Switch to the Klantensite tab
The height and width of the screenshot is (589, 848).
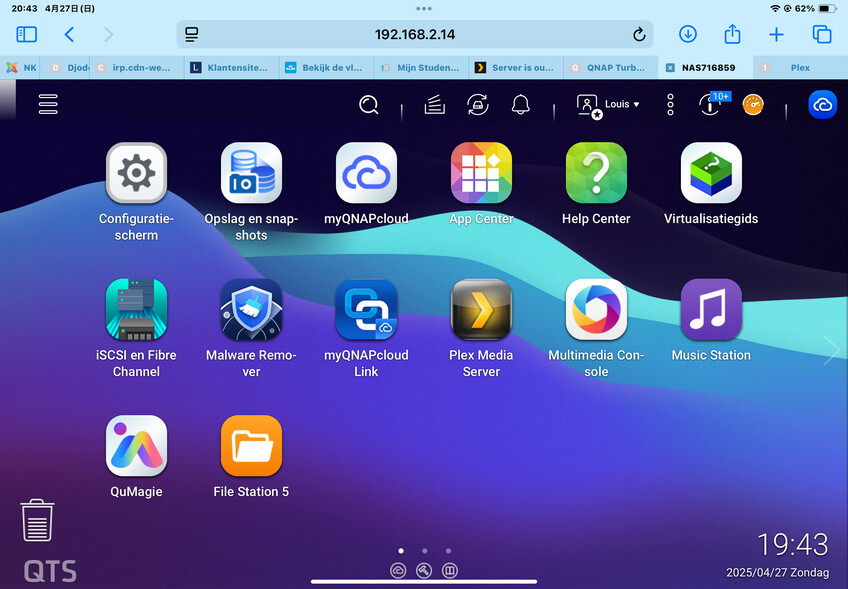(231, 68)
